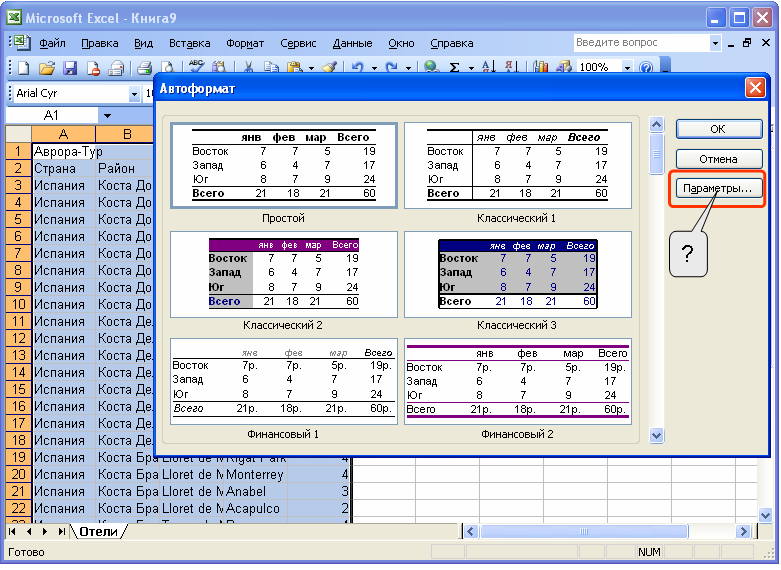Open the Zoom 100% dropdown

pyautogui.click(x=628, y=68)
